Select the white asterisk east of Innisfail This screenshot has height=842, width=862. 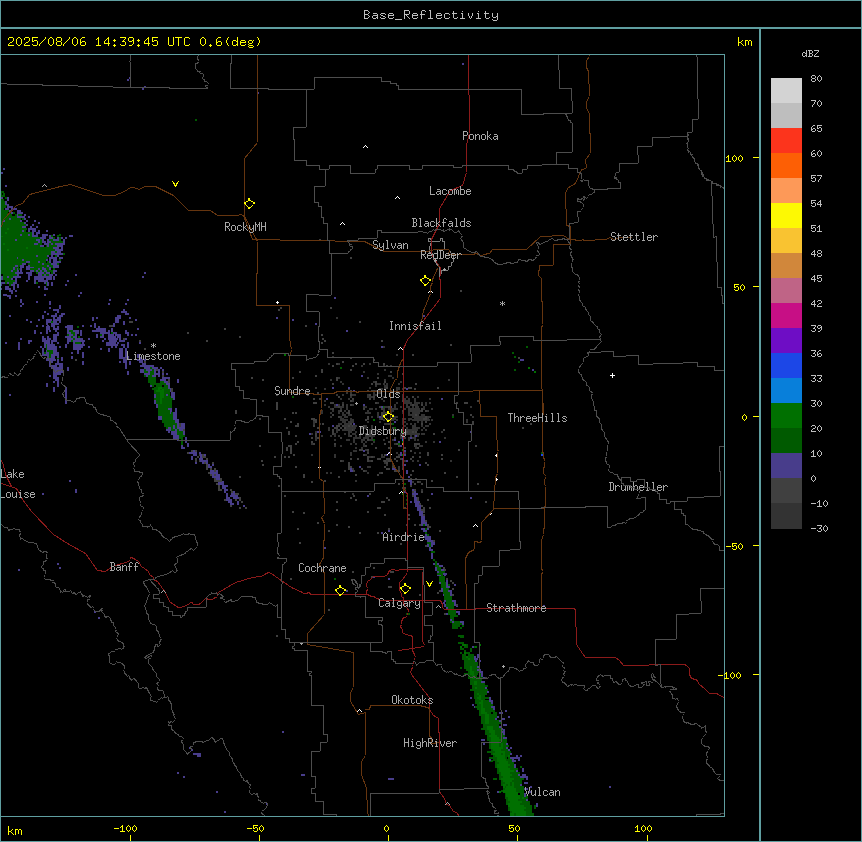pyautogui.click(x=502, y=303)
